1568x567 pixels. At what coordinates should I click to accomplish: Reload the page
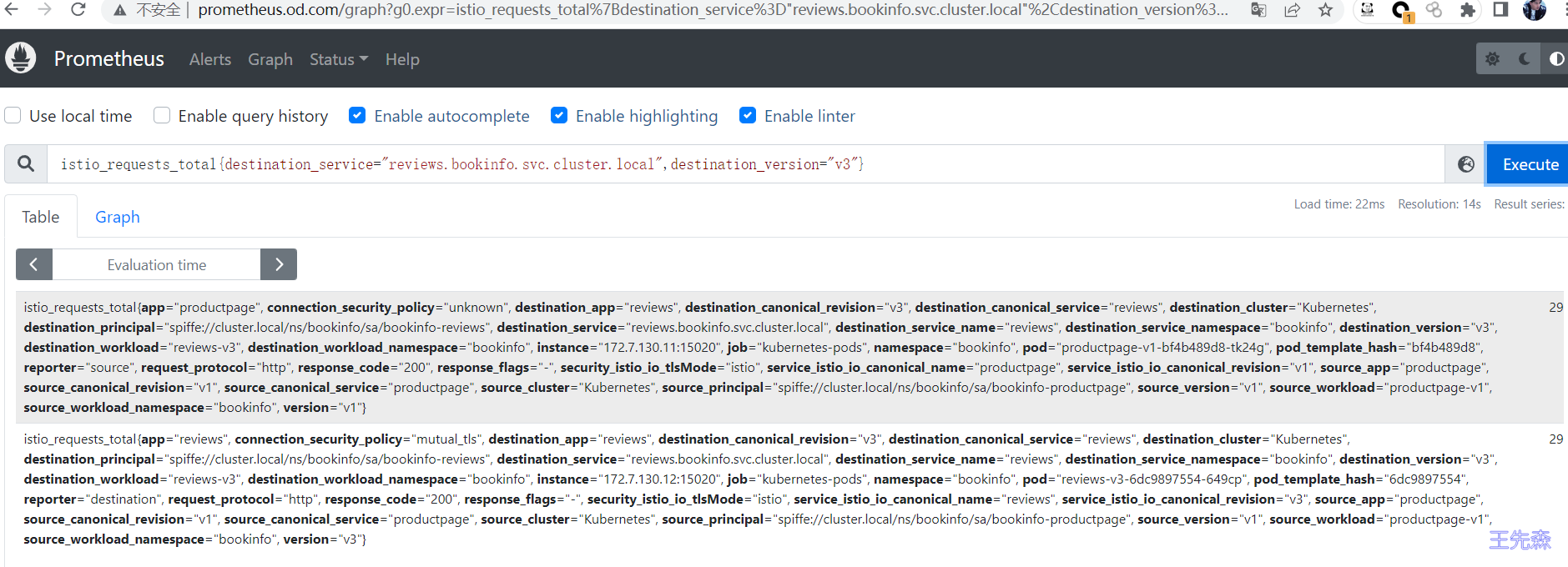click(78, 9)
